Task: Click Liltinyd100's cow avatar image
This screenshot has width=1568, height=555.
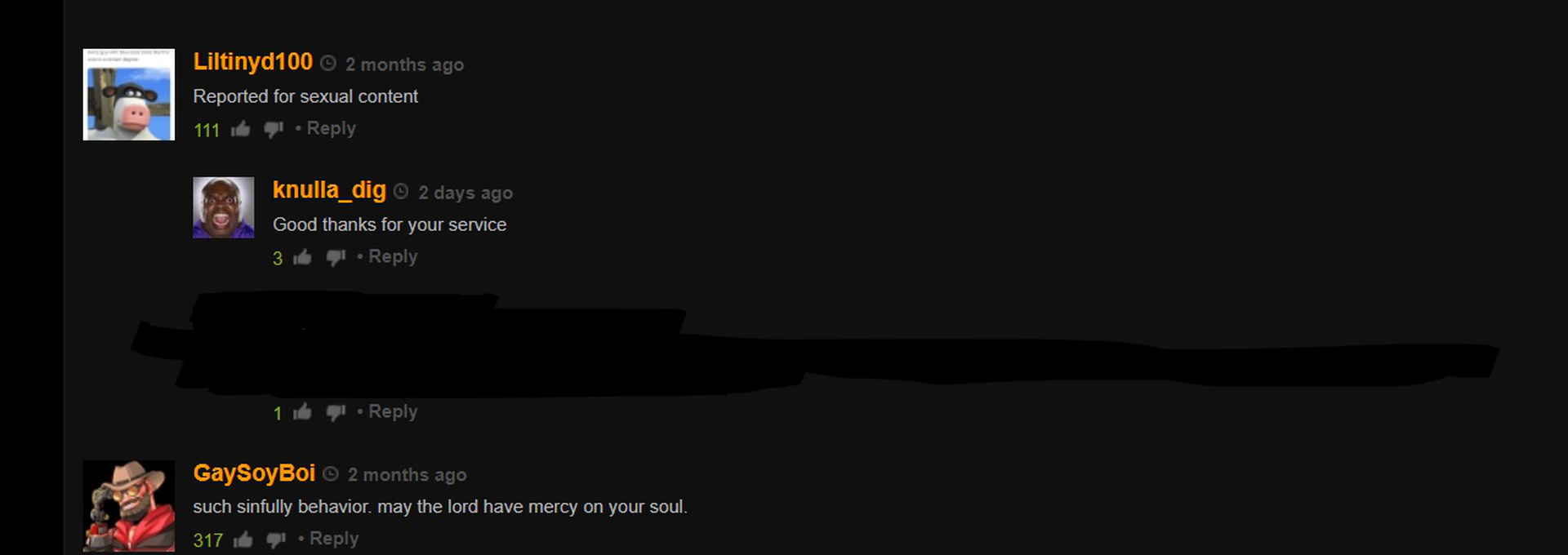Action: (x=129, y=95)
